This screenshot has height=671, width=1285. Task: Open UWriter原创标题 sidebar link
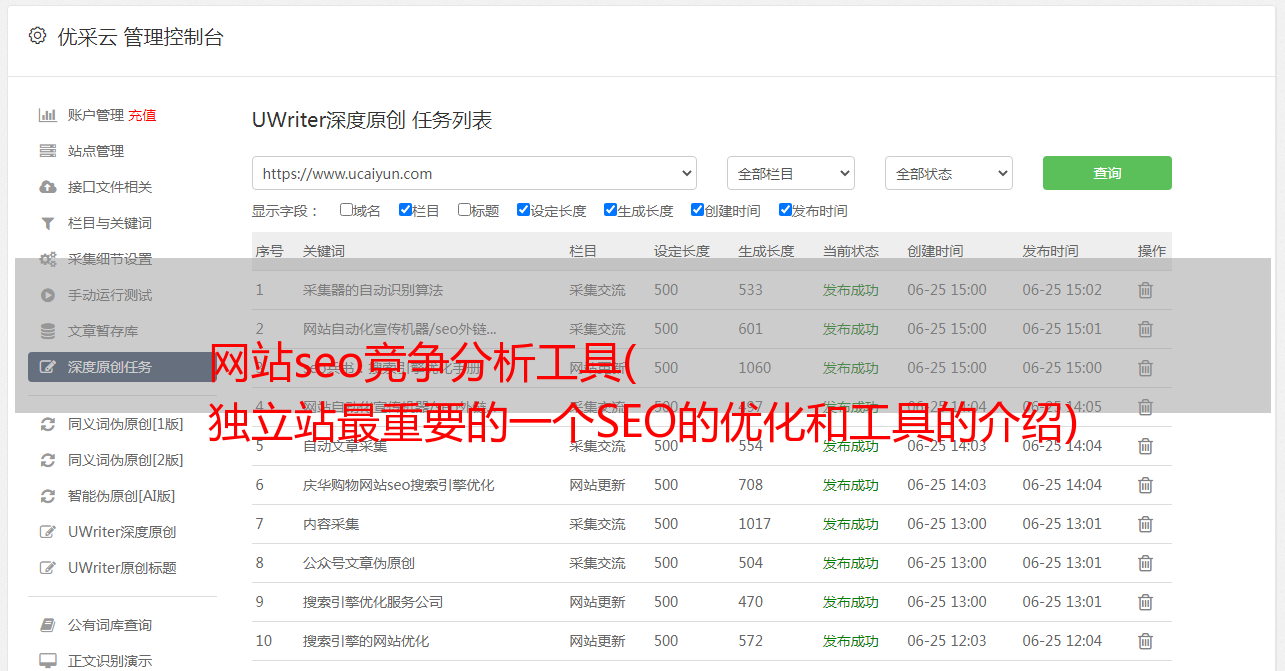coord(122,568)
